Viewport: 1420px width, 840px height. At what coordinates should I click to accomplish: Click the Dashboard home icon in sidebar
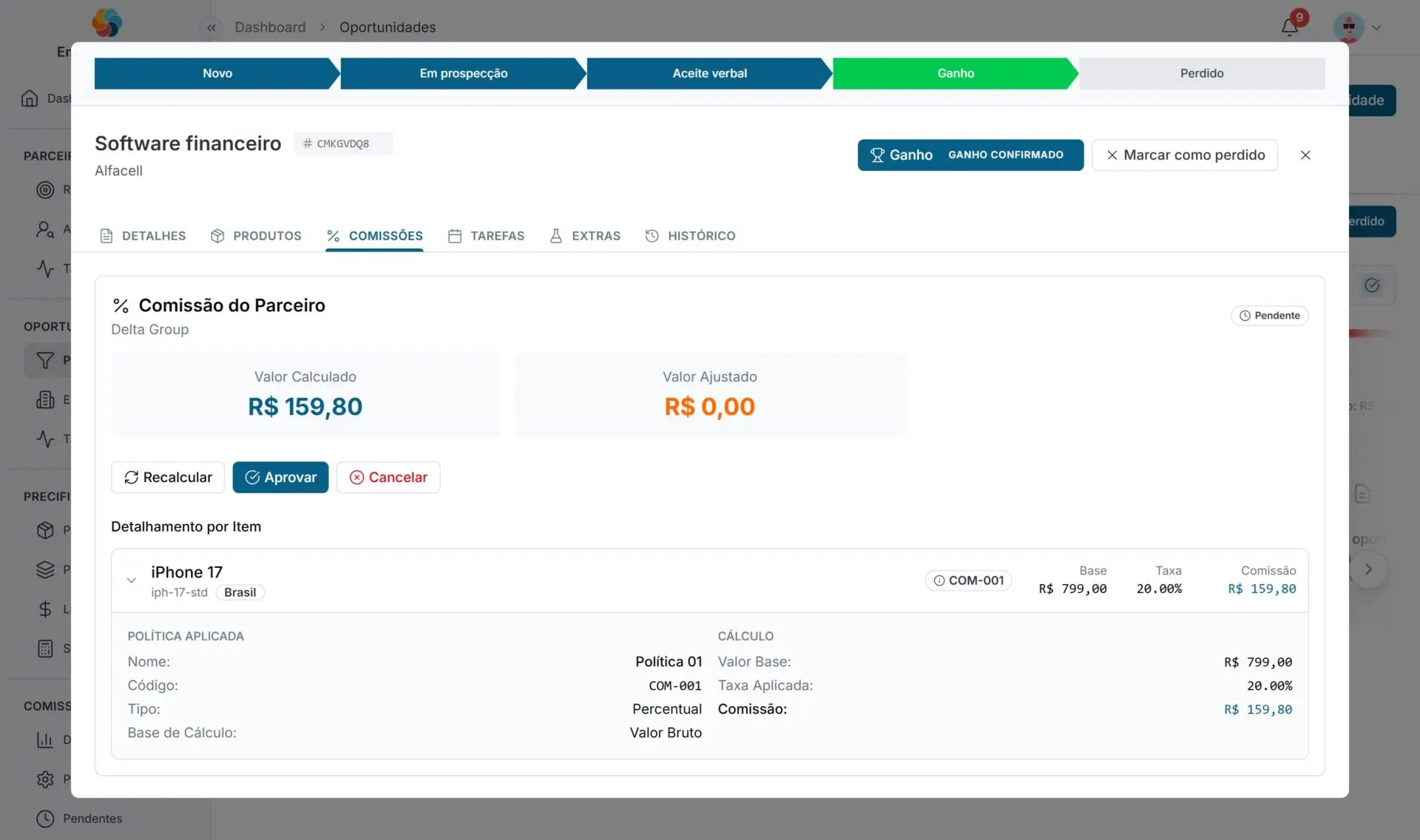30,98
